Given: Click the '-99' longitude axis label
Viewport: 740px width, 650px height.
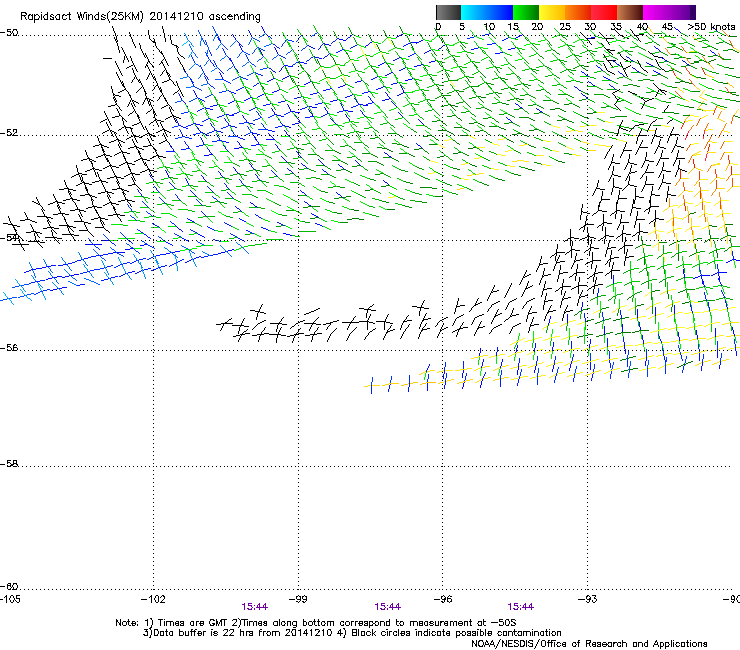Looking at the screenshot, I should click(x=298, y=599).
